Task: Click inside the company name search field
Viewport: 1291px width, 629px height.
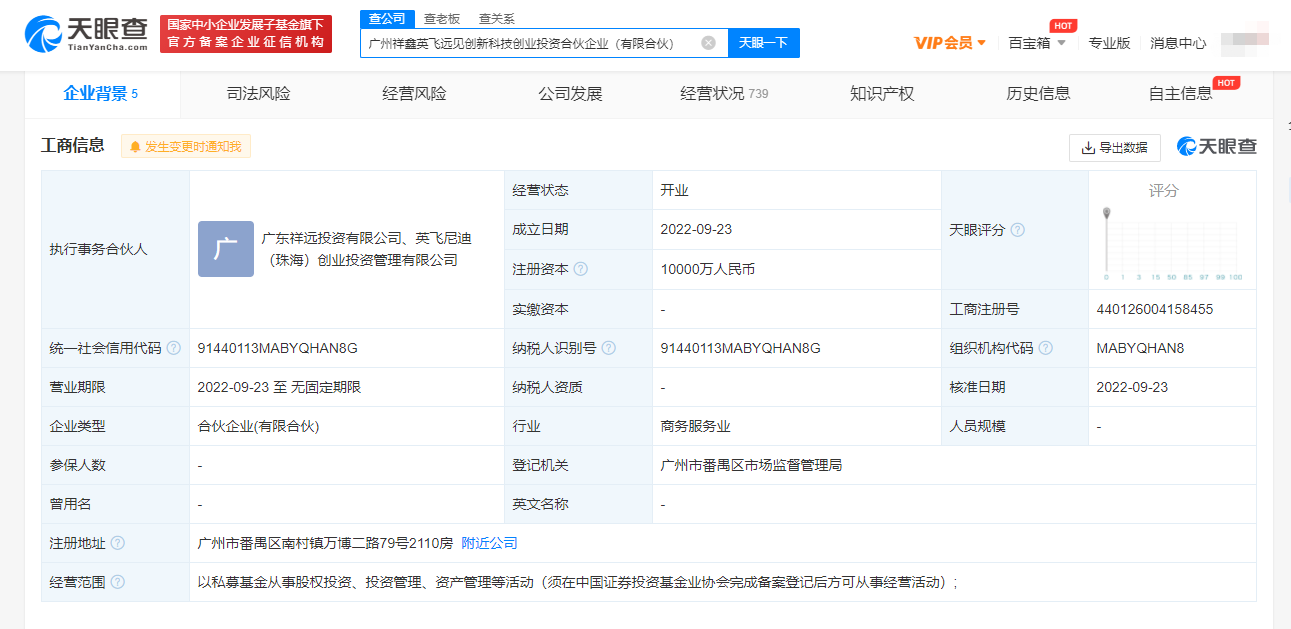Action: pyautogui.click(x=530, y=43)
